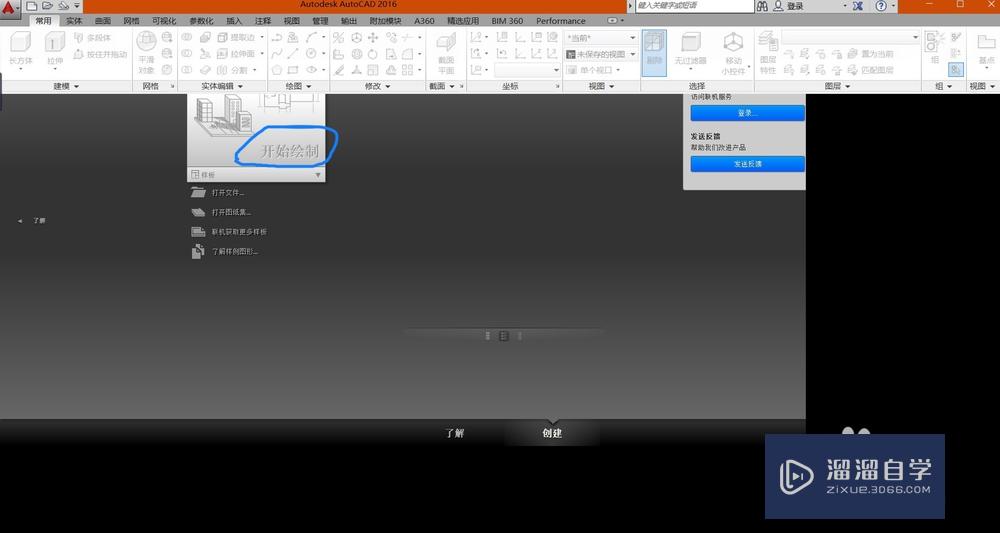The height and width of the screenshot is (533, 1000).
Task: Switch to the 曲面 ribbon tab
Action: [x=103, y=20]
